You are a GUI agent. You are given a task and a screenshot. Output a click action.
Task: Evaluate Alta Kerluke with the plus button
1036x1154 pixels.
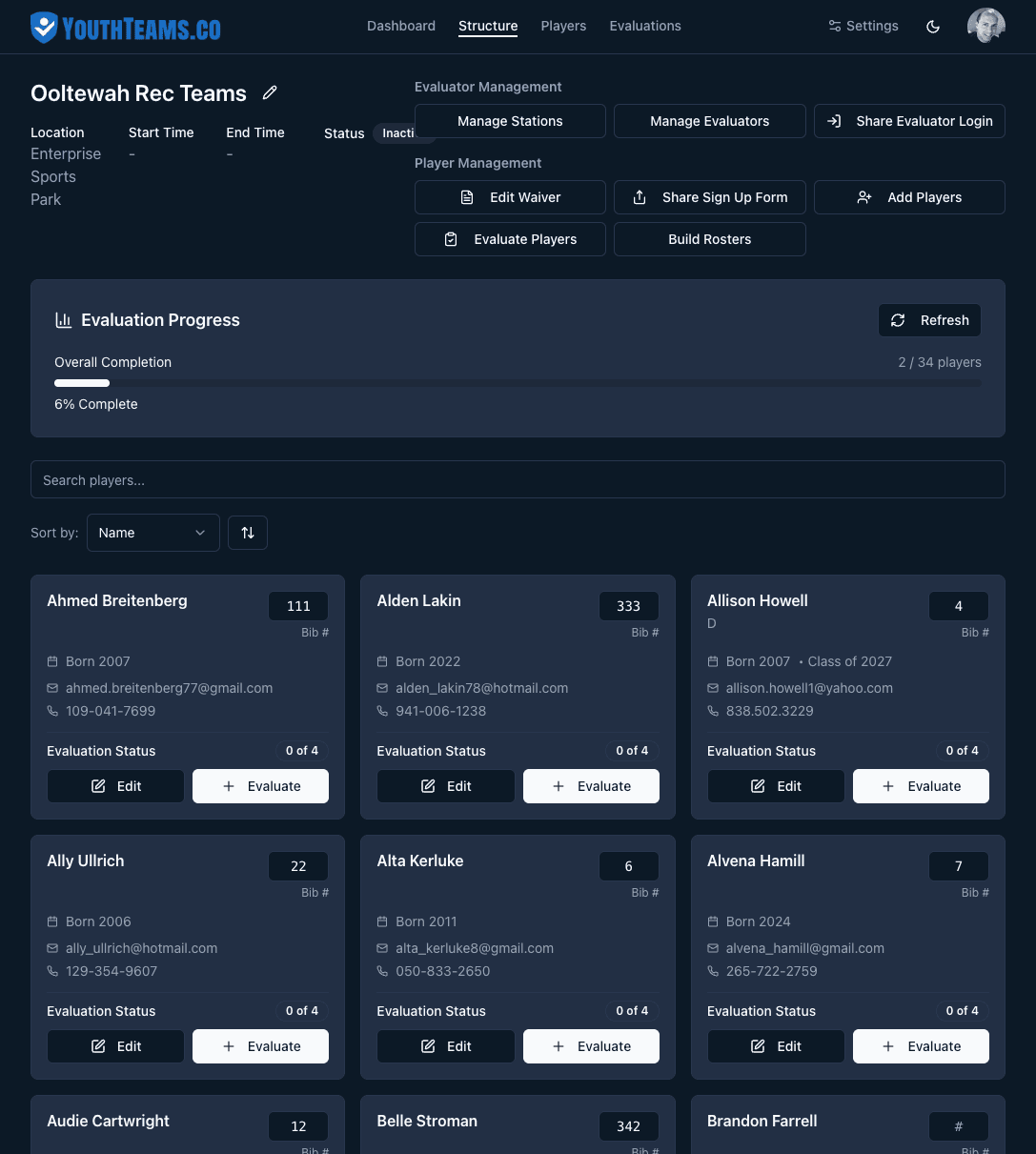(591, 1046)
